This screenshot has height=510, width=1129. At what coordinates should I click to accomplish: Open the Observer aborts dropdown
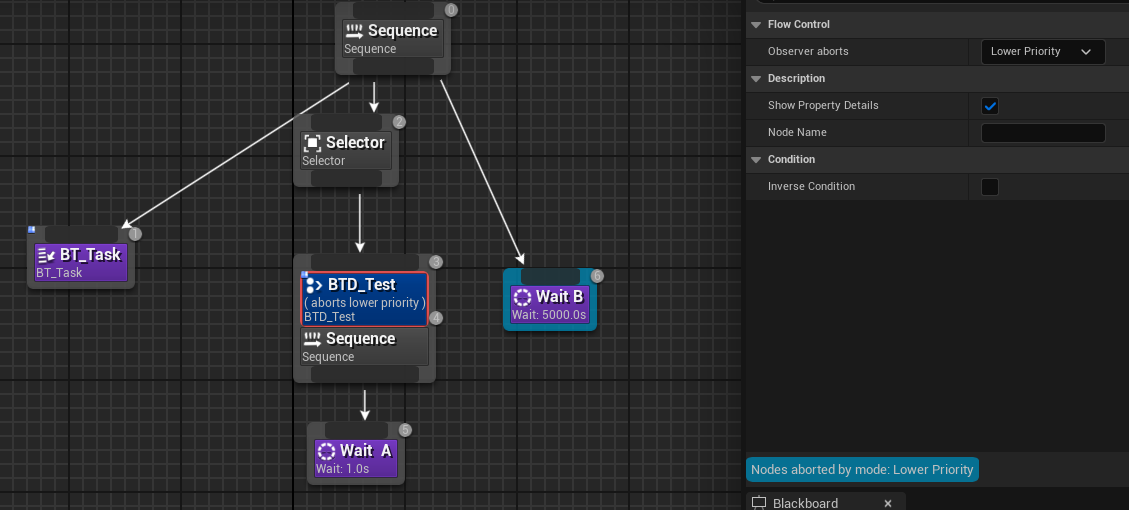point(1041,52)
